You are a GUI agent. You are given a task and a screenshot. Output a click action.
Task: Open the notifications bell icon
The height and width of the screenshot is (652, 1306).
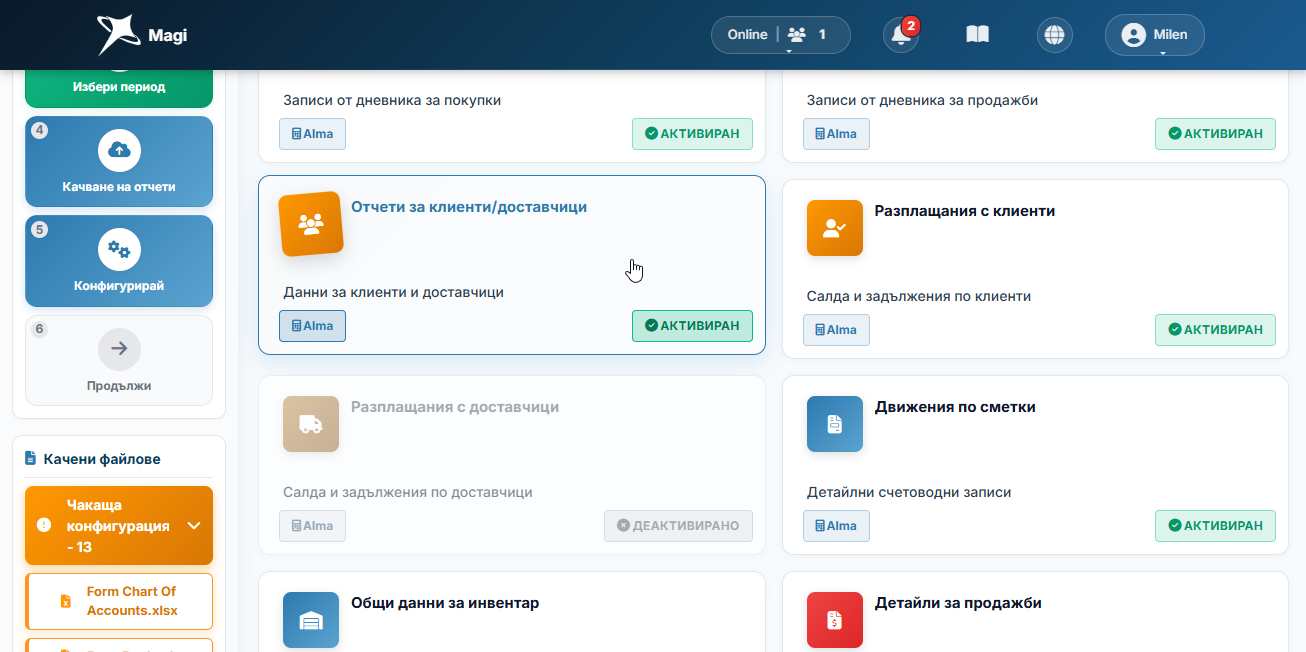[901, 35]
